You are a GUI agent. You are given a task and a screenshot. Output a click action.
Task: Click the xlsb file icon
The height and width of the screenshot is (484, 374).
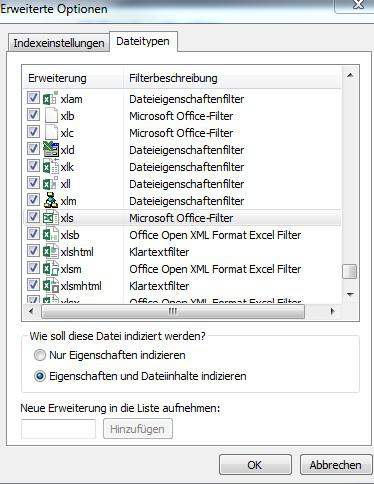click(51, 235)
